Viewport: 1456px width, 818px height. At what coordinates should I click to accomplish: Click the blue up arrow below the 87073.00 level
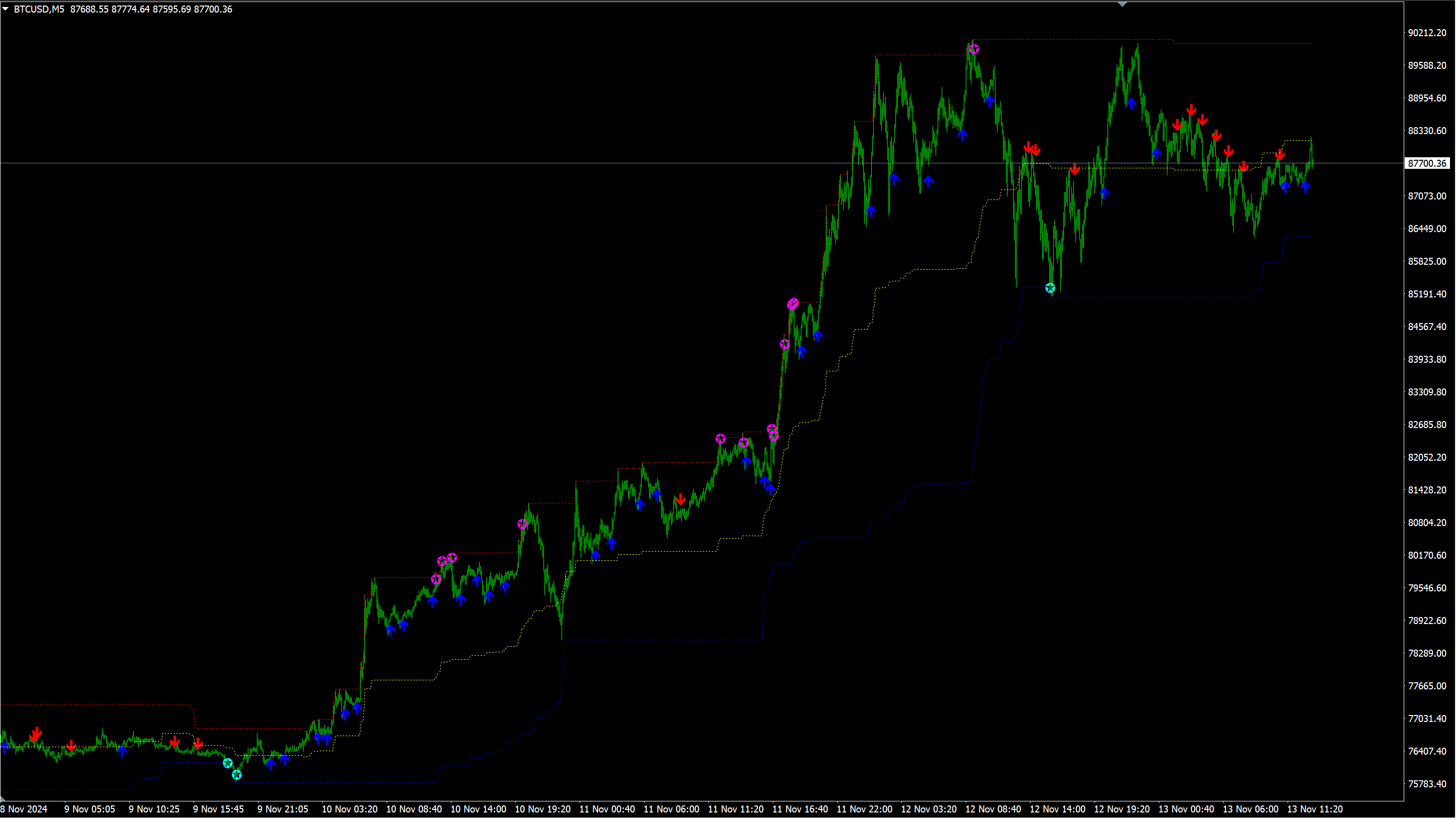click(x=871, y=211)
